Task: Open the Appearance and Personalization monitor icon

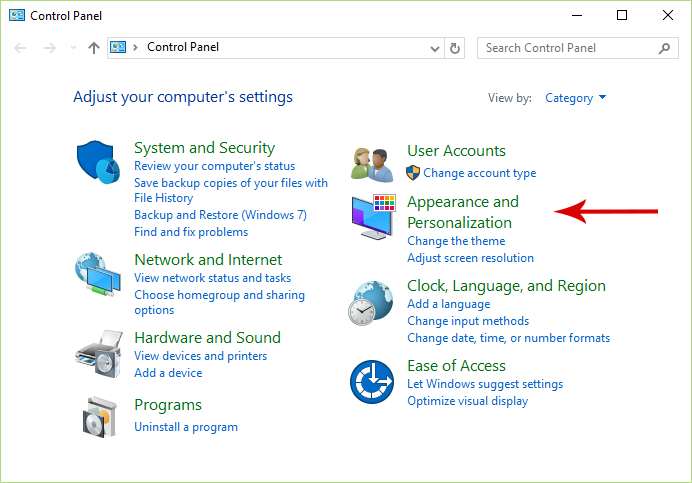Action: pyautogui.click(x=373, y=217)
